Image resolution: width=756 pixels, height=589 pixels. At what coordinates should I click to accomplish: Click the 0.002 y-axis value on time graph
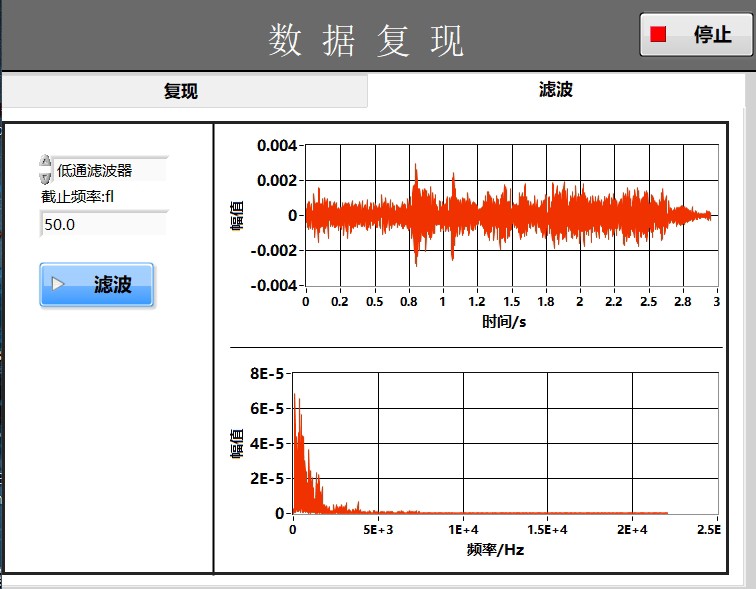pos(277,181)
